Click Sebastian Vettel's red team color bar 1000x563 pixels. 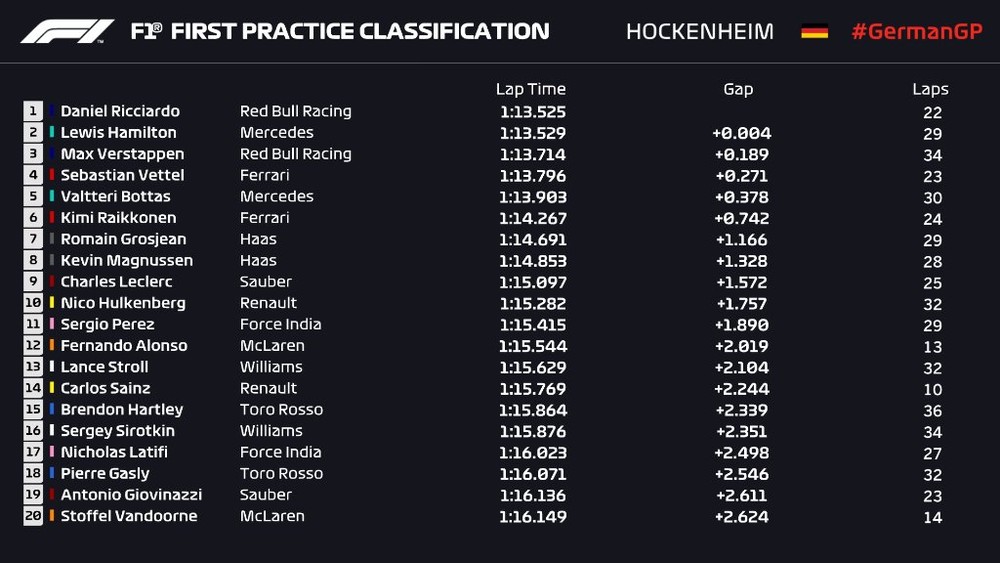(x=52, y=175)
